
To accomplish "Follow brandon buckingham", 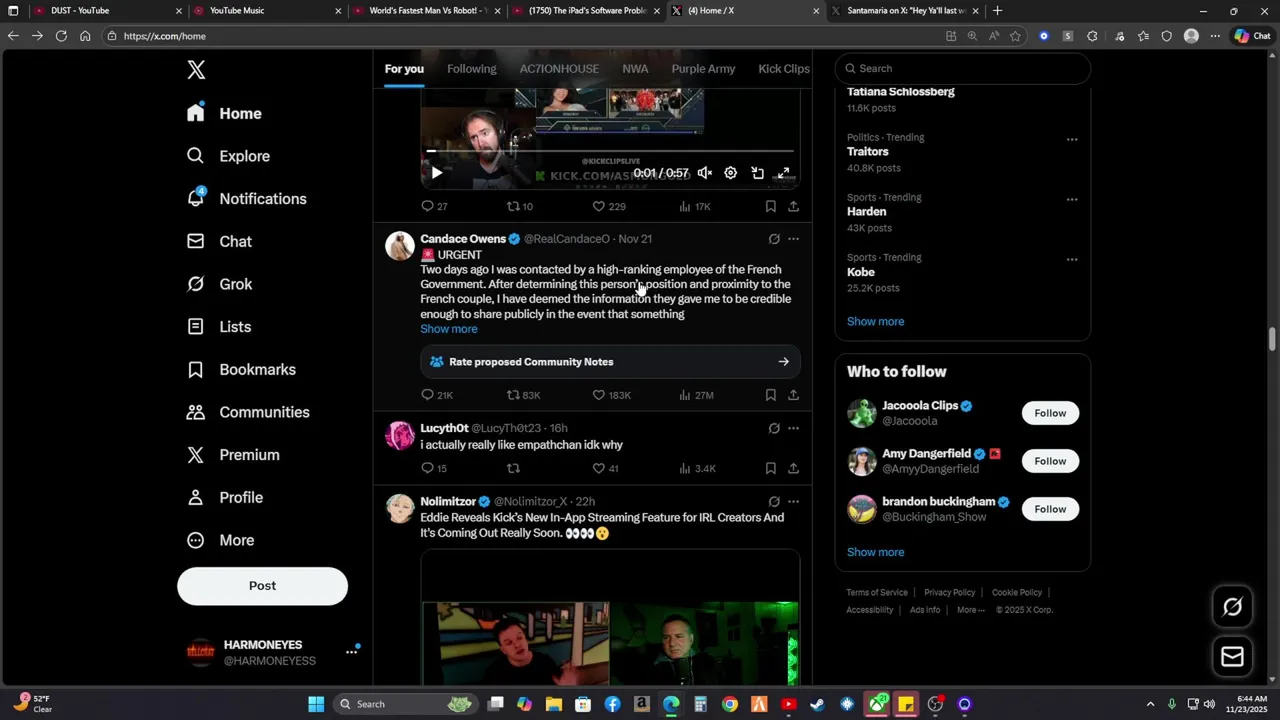I will (x=1050, y=509).
